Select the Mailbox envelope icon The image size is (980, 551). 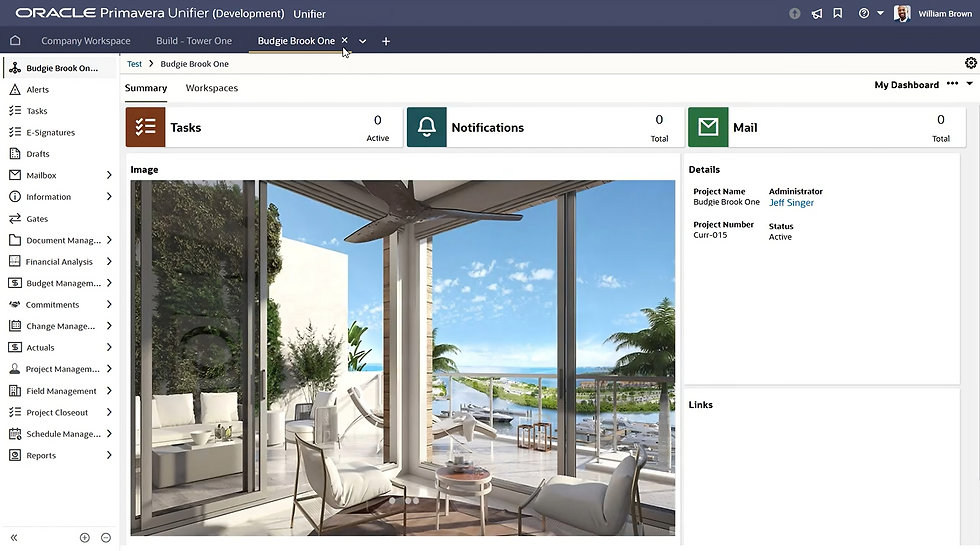pyautogui.click(x=15, y=175)
